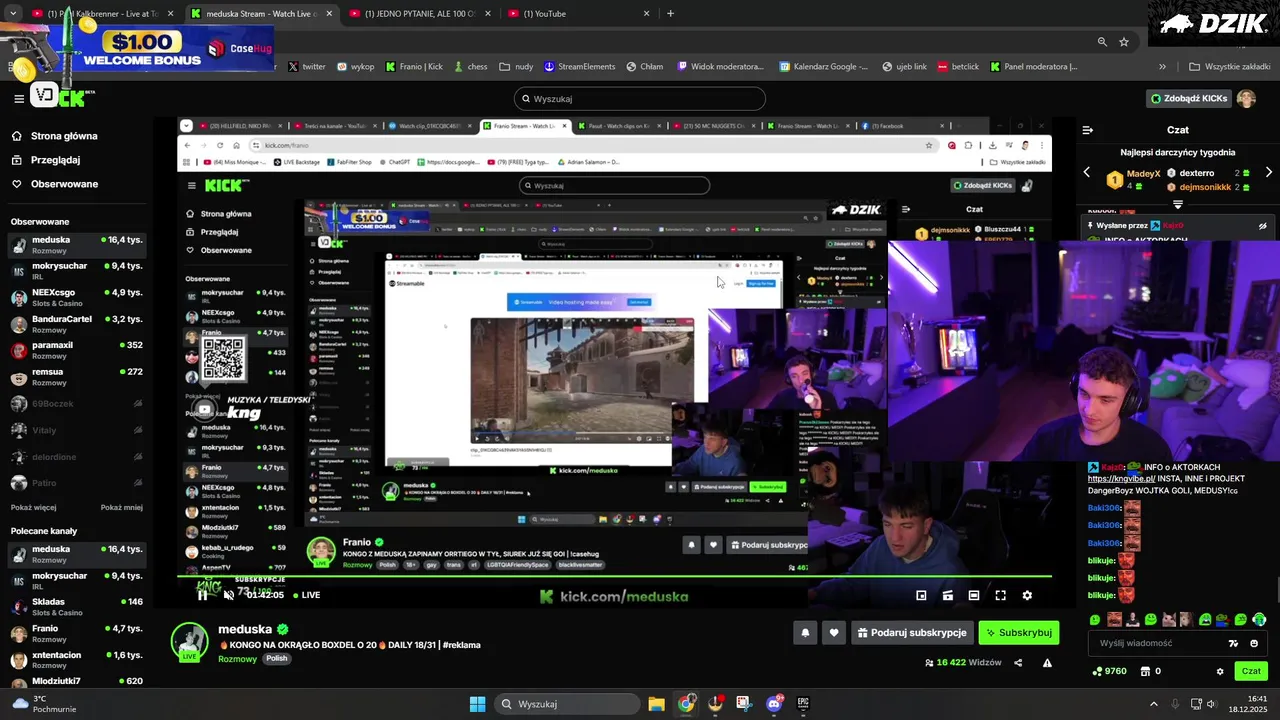Open the Kick hamburger sidebar menu

19,98
